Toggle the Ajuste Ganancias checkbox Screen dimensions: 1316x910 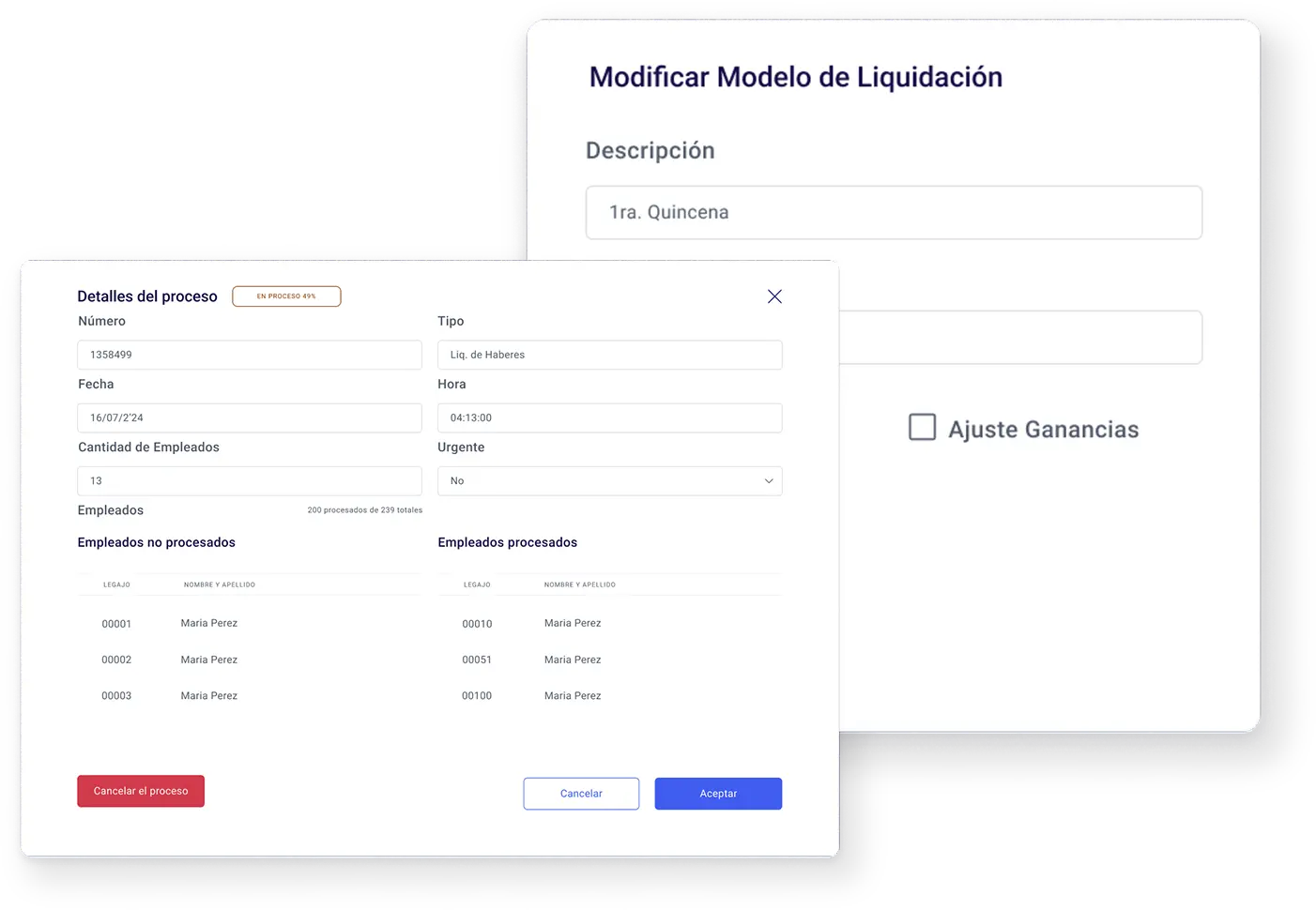[922, 427]
